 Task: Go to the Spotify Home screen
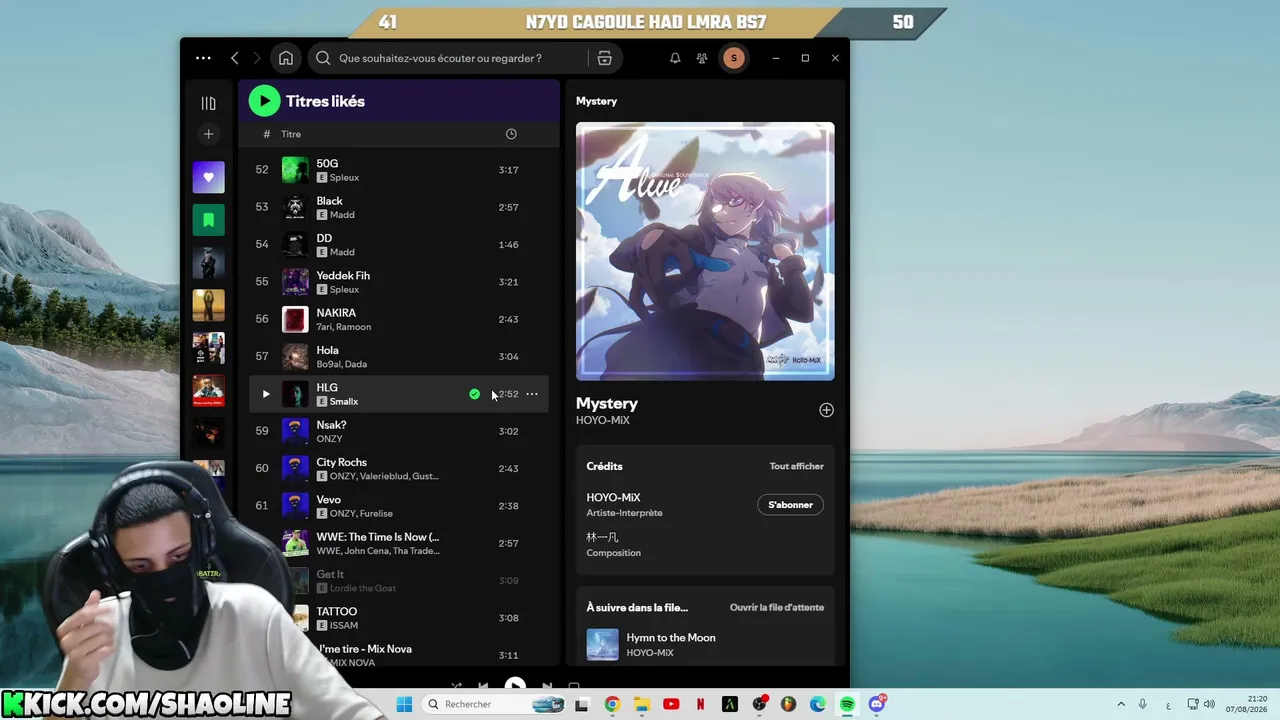286,58
